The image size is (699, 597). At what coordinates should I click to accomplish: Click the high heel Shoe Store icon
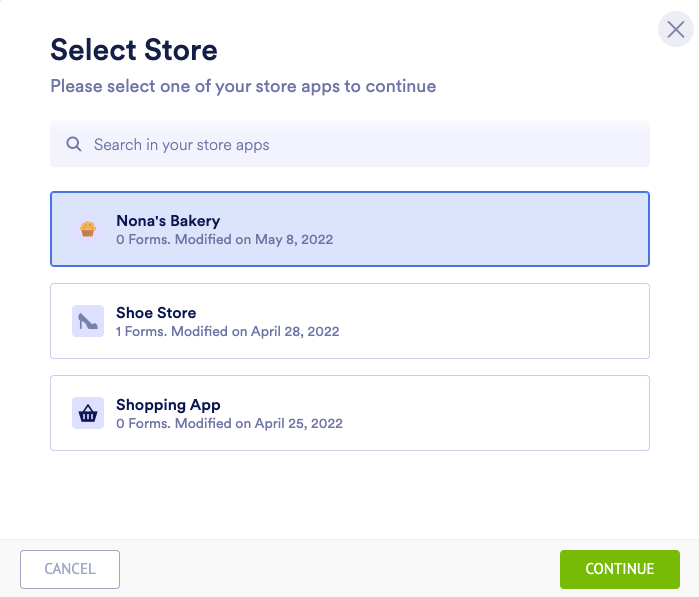tap(88, 321)
